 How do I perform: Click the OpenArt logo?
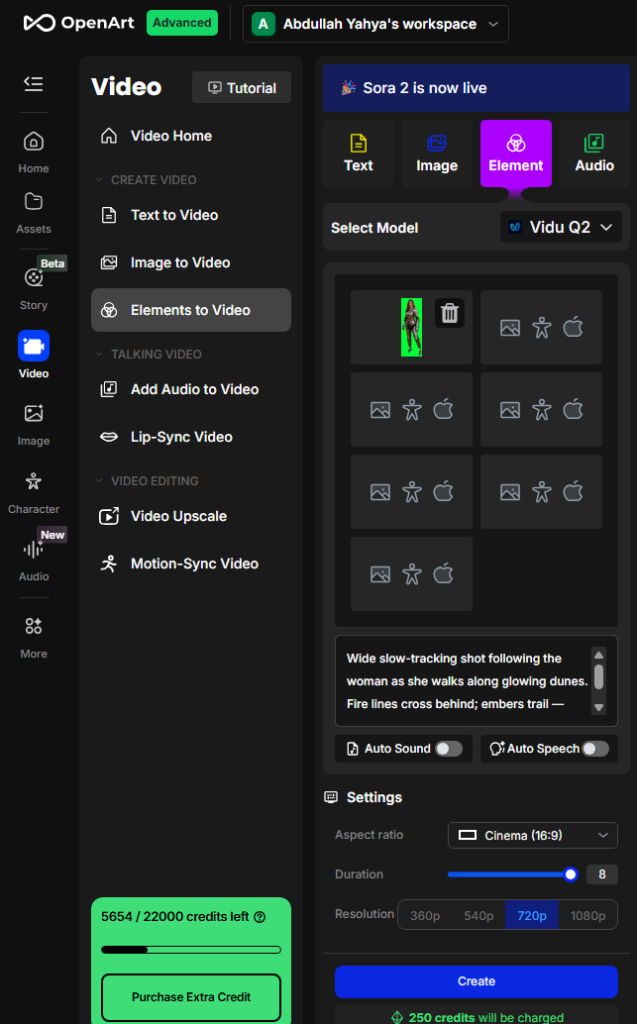click(x=78, y=23)
